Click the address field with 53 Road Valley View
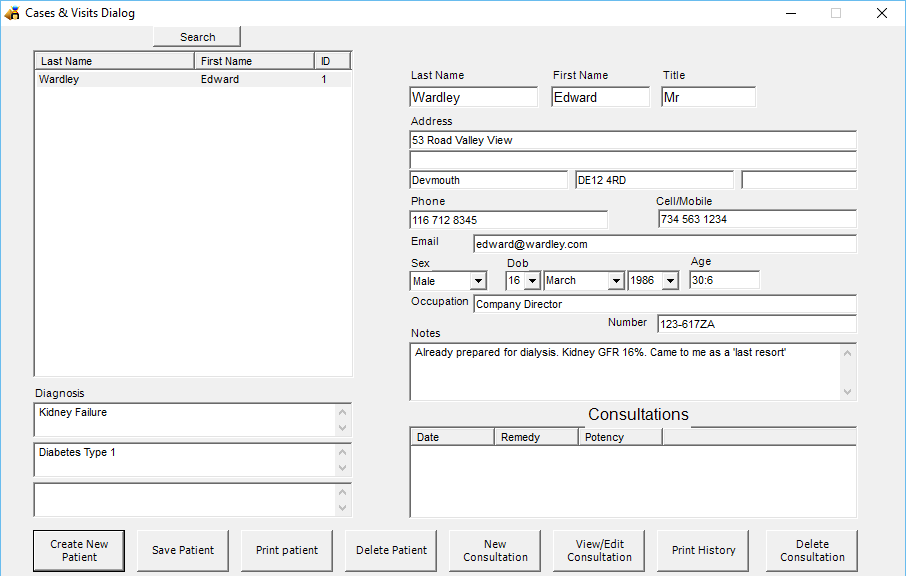The height and width of the screenshot is (576, 906). point(633,140)
